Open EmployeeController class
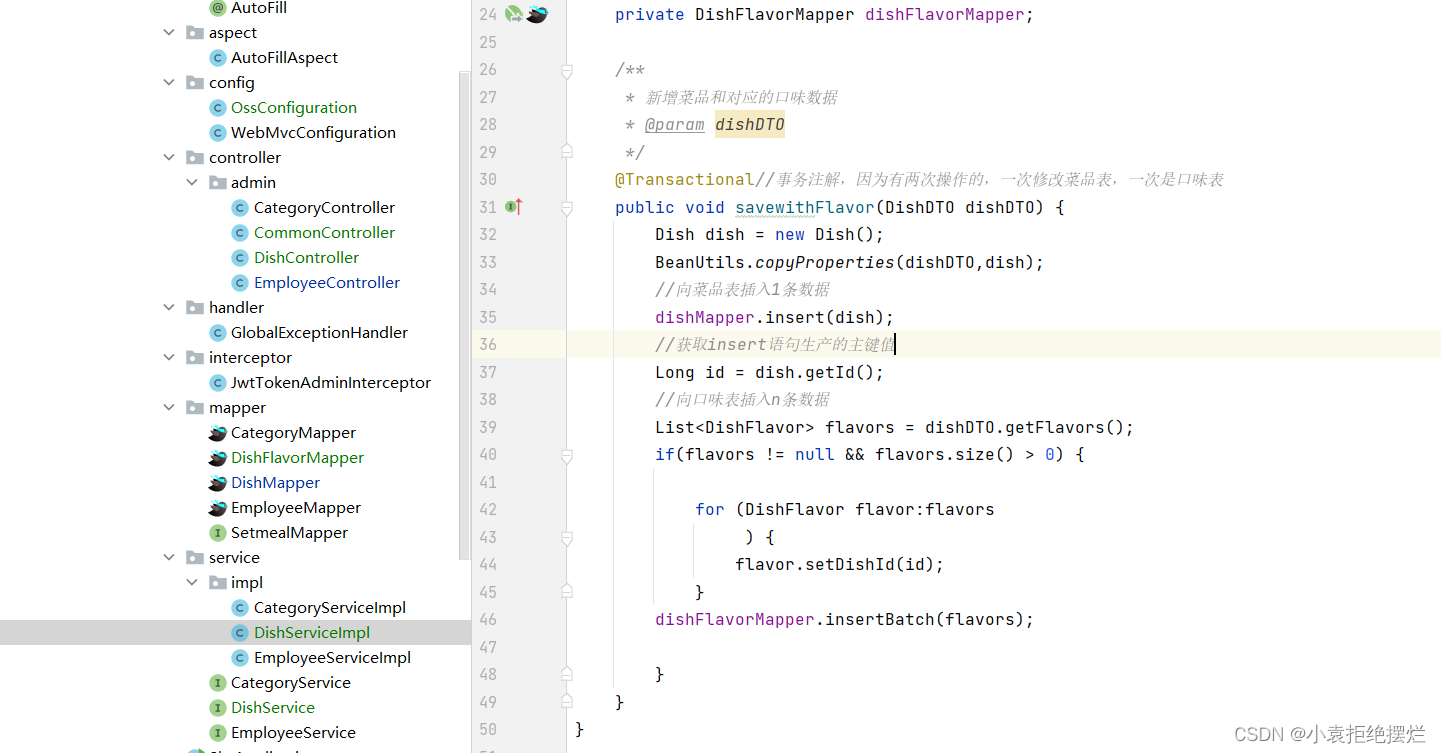This screenshot has height=753, width=1441. (x=327, y=283)
